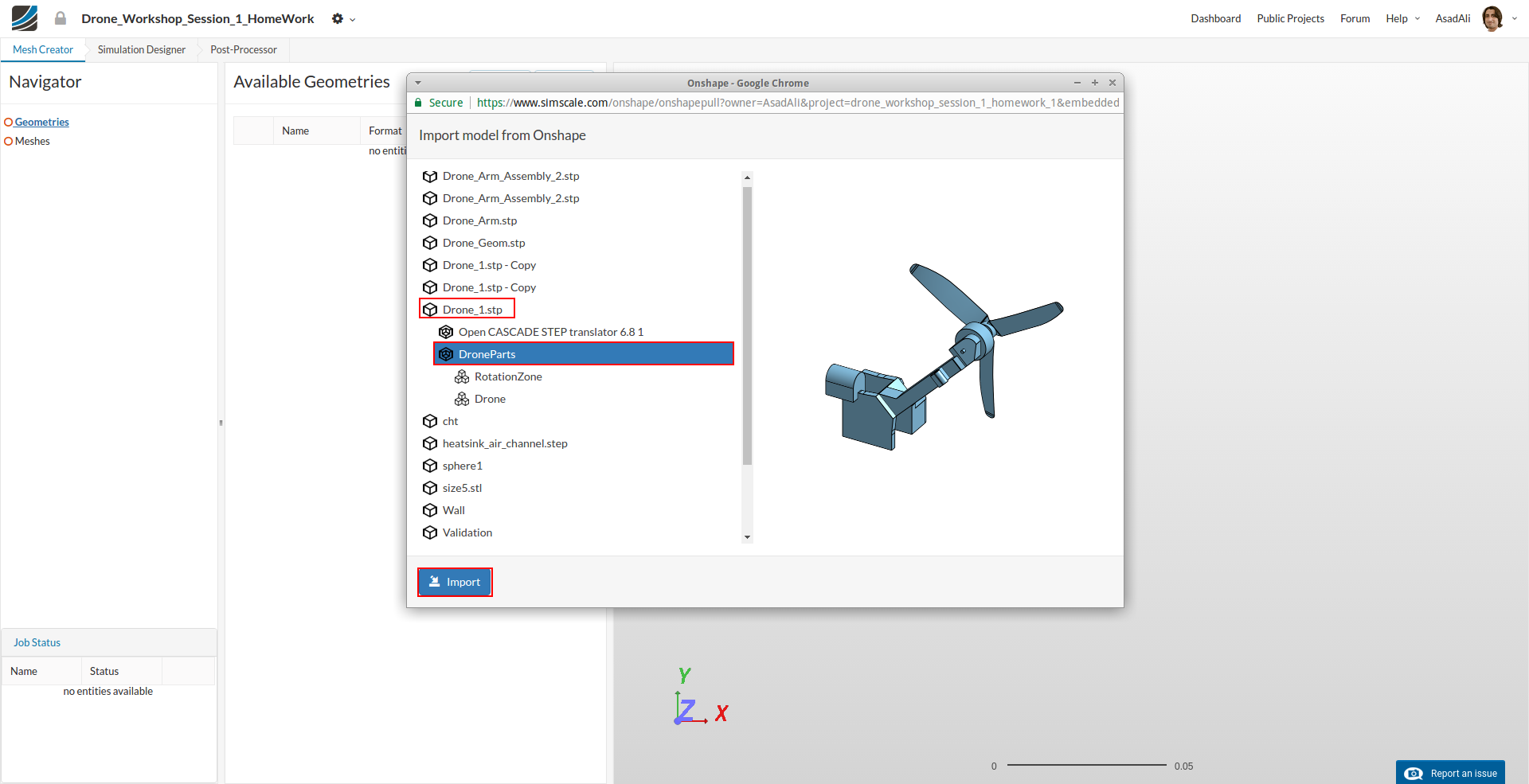The image size is (1529, 784).
Task: Click the cht document cube icon
Action: click(x=430, y=421)
